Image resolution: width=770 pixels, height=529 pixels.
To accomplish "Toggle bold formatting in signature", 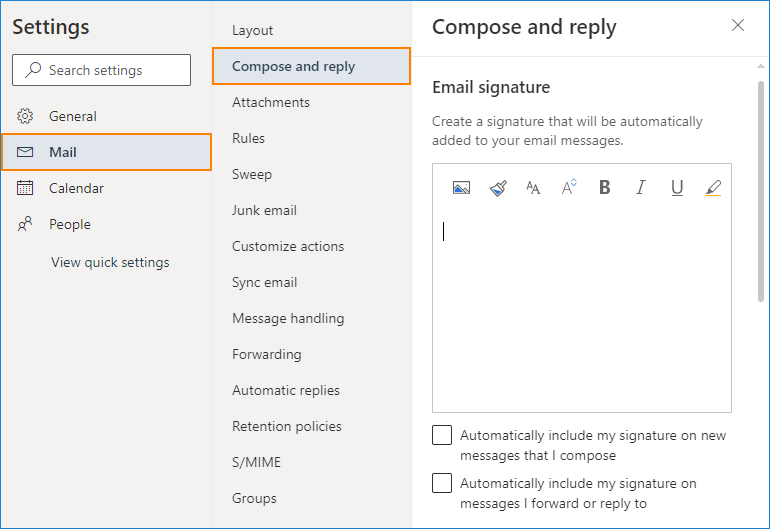I will click(605, 188).
